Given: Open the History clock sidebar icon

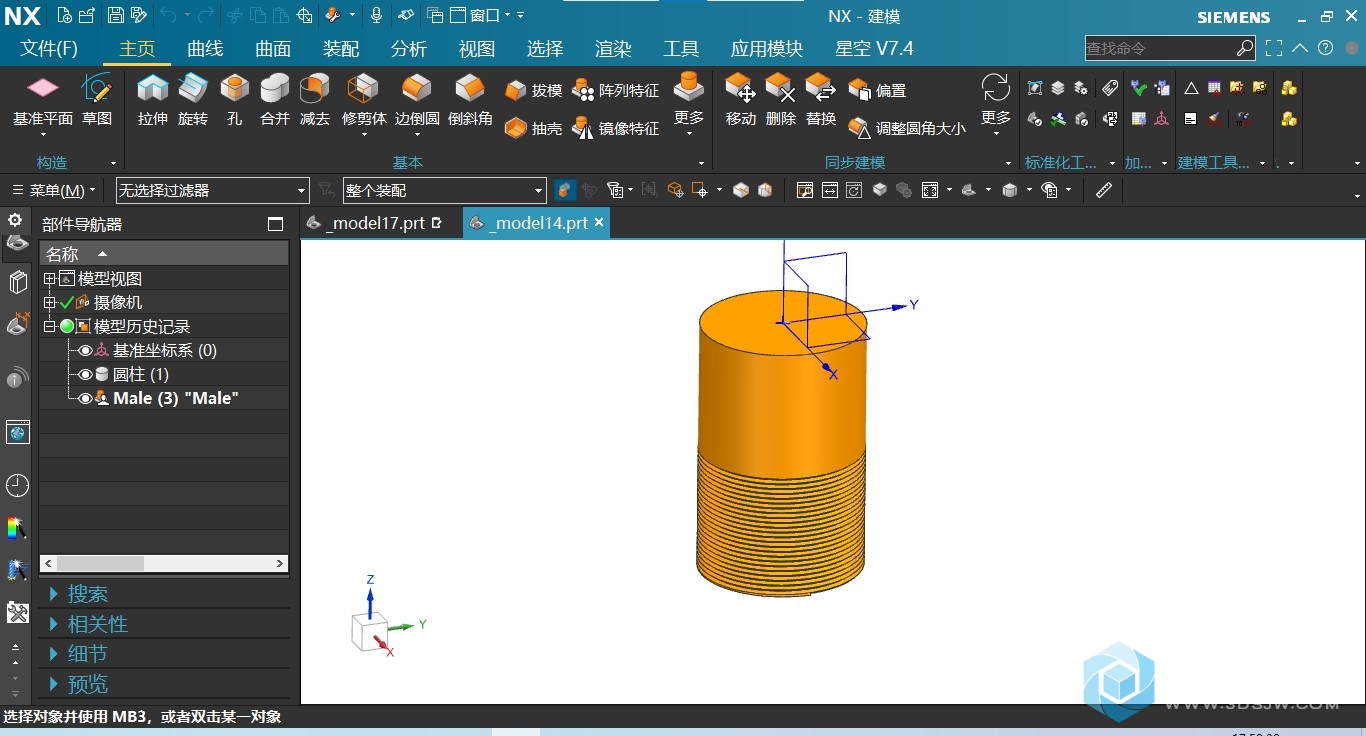Looking at the screenshot, I should click(x=17, y=486).
